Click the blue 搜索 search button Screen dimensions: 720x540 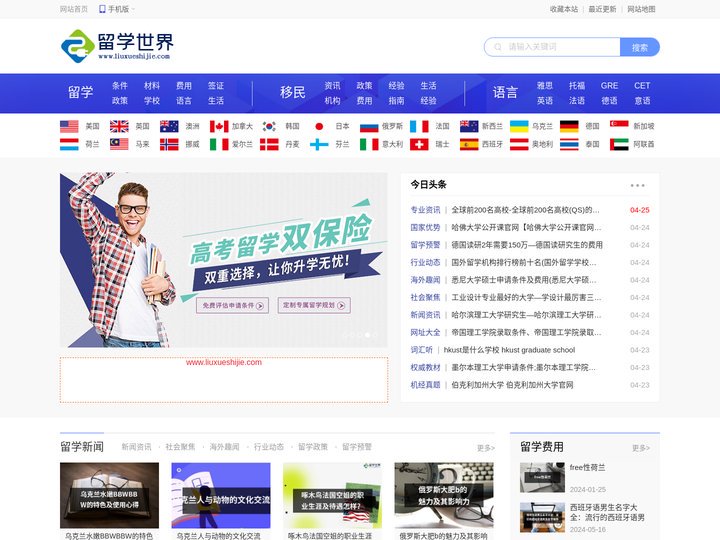pyautogui.click(x=640, y=47)
